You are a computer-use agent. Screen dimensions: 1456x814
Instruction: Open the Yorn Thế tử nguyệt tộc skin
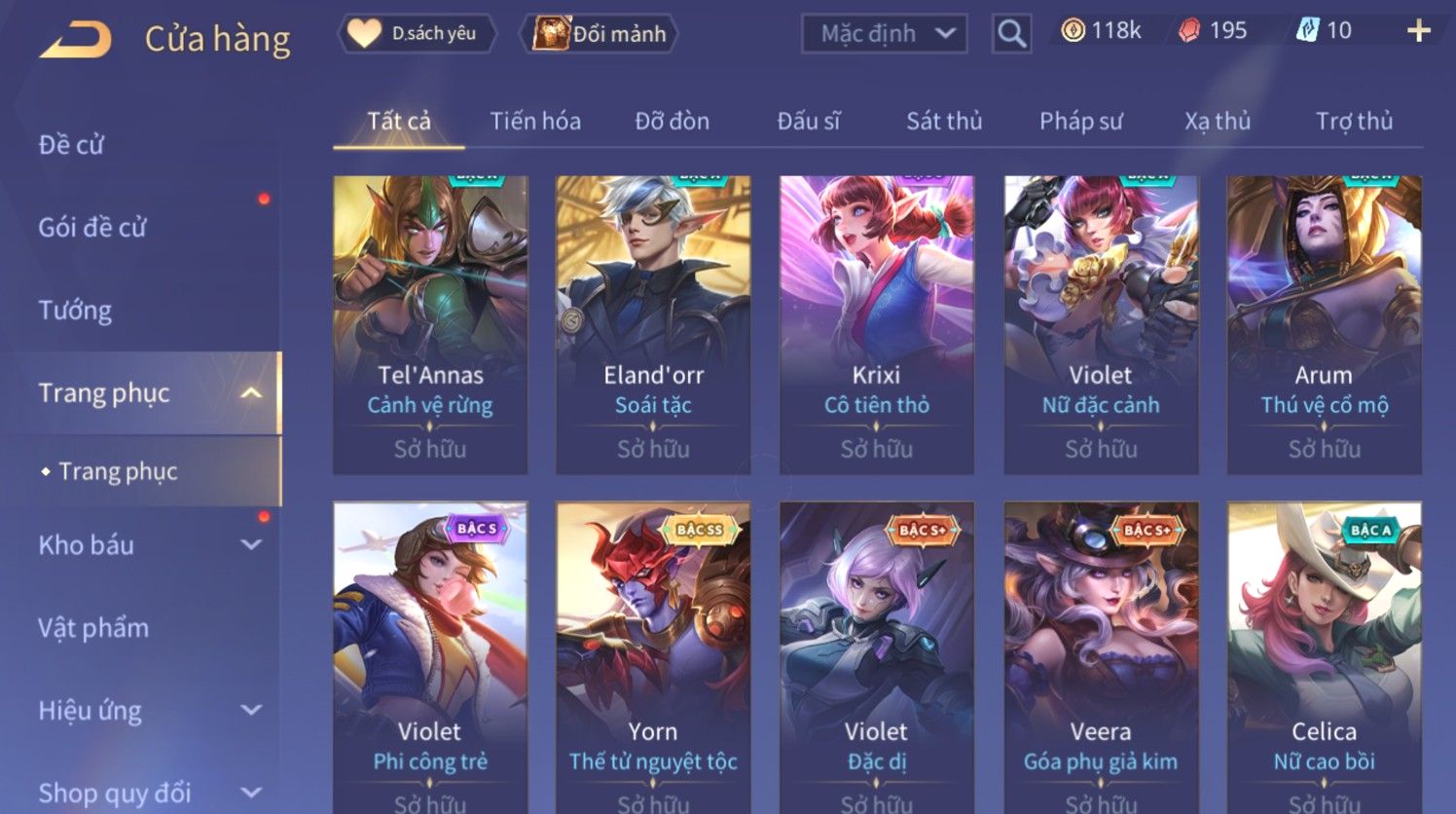[653, 658]
